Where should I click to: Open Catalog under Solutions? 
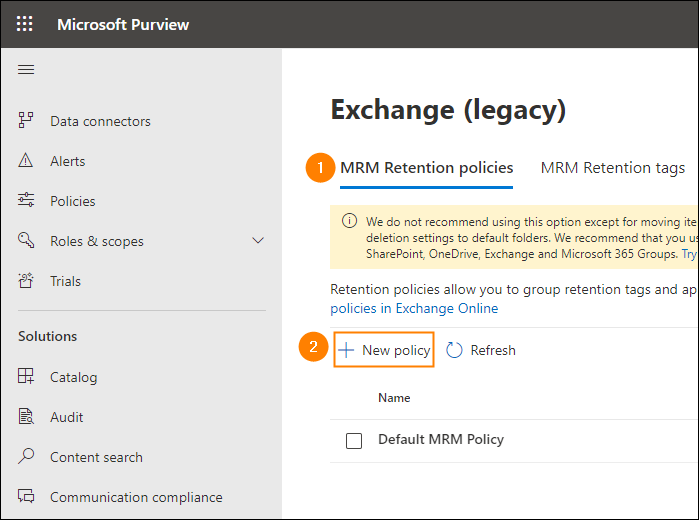74,377
